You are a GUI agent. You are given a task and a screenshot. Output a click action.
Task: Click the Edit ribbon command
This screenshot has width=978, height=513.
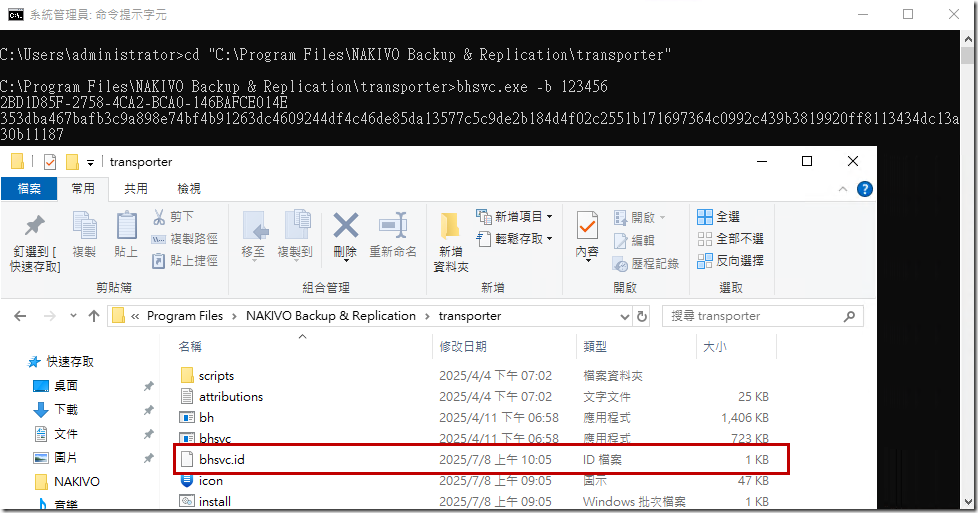pyautogui.click(x=634, y=240)
